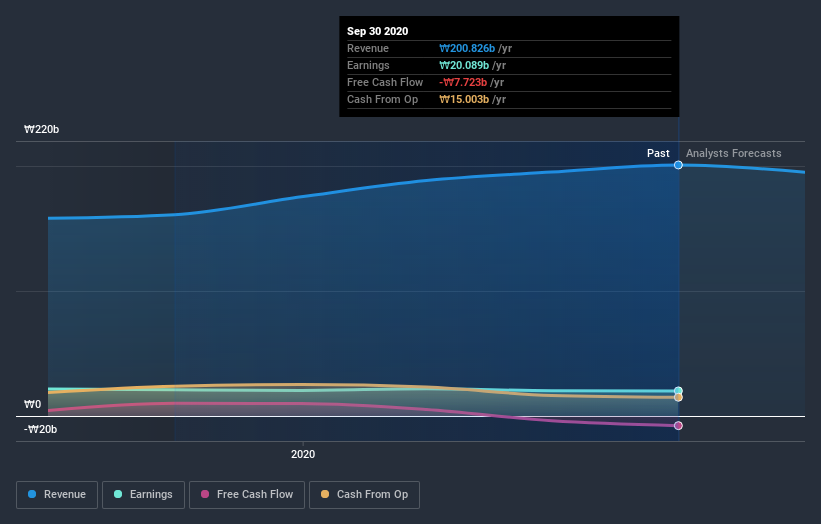
Task: Click the -₩7.723b free cash flow value
Action: pos(463,82)
